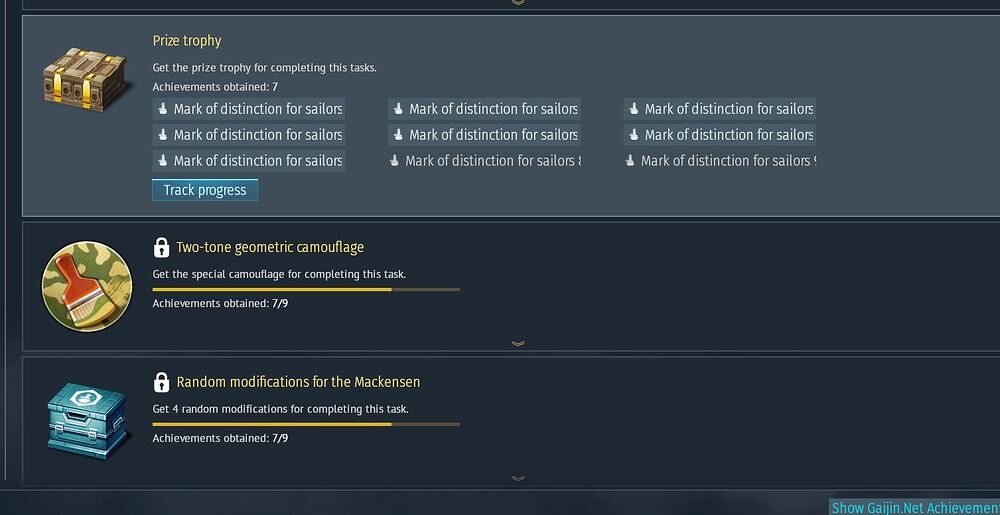Click the Prize trophy wooden crate icon

coord(87,79)
